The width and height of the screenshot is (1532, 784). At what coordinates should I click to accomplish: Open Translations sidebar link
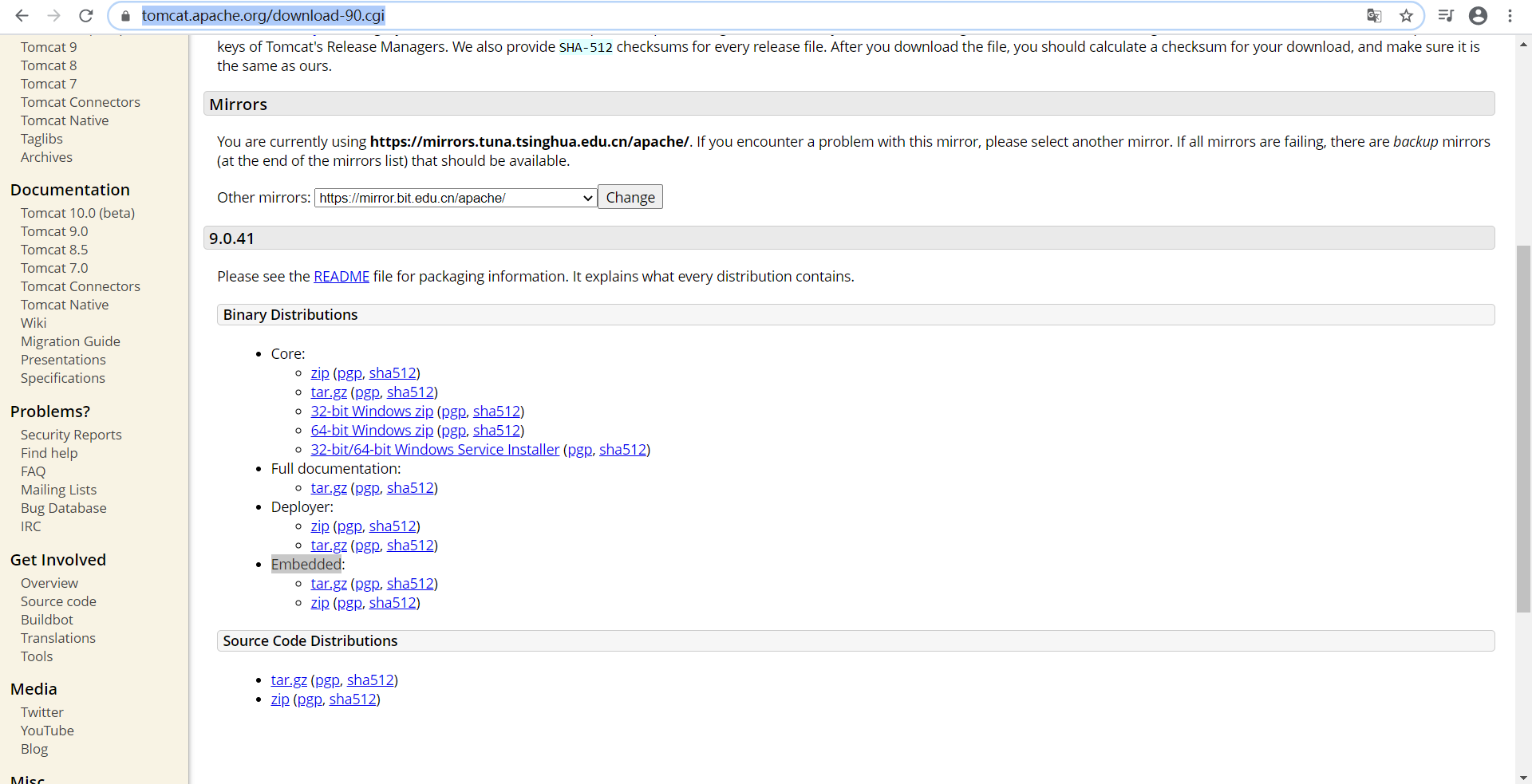pyautogui.click(x=58, y=638)
